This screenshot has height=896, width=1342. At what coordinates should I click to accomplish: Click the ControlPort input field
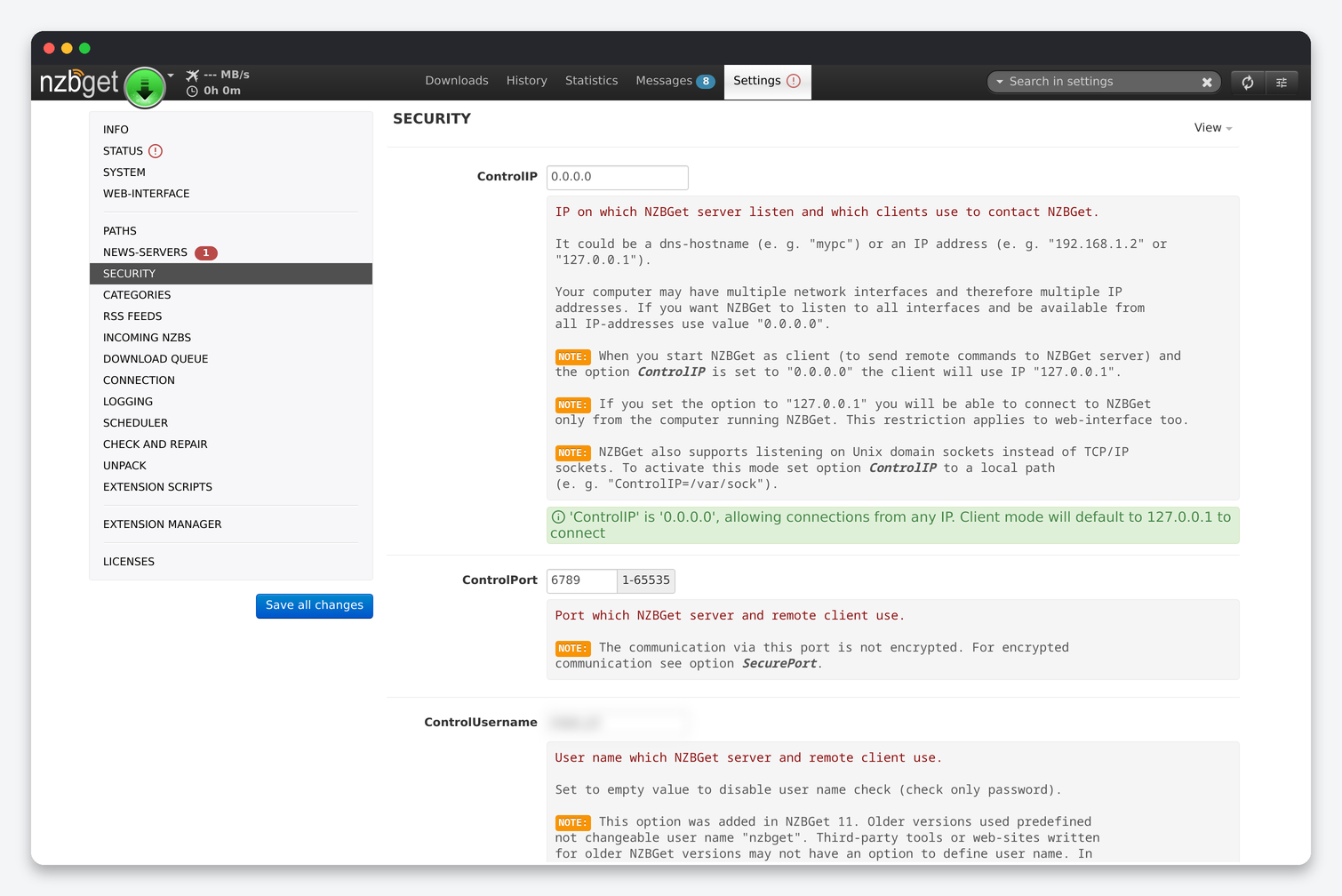tap(582, 580)
